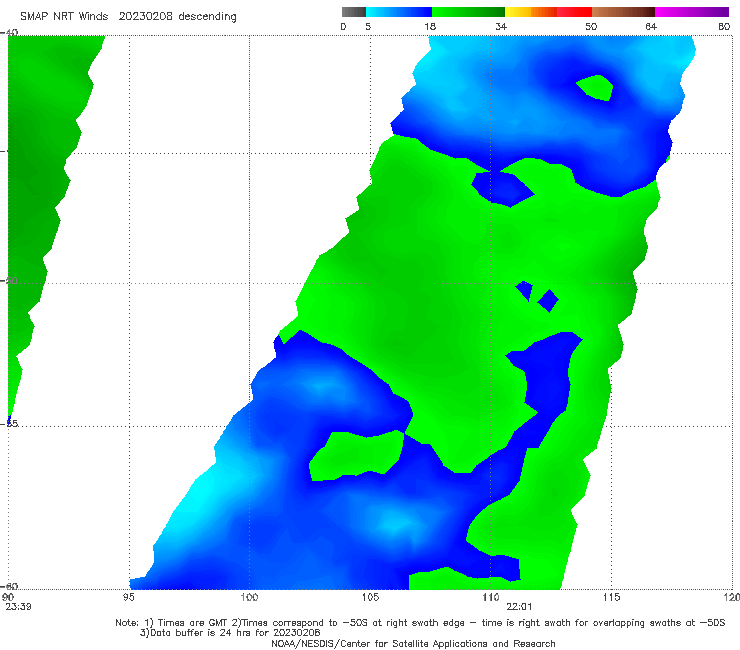
Task: Select the date '20230208' in the title
Action: point(146,17)
